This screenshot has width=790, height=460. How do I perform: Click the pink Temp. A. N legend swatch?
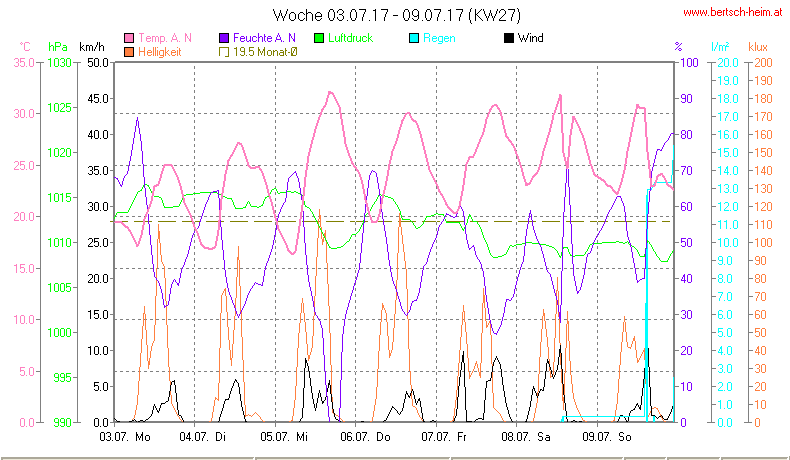click(x=129, y=38)
